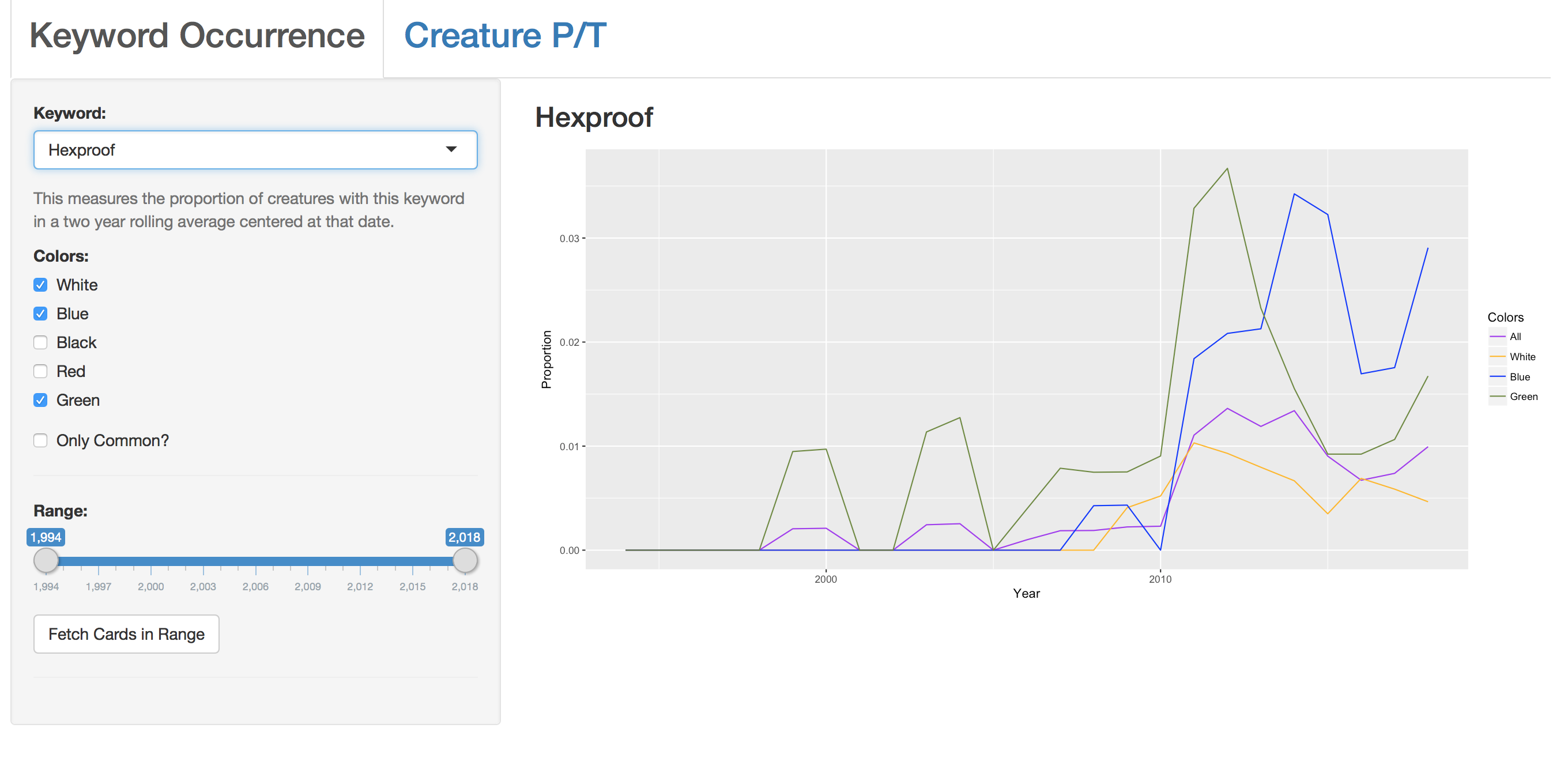The width and height of the screenshot is (1568, 762).
Task: Click the Colors: heading in sidebar
Action: (x=61, y=256)
